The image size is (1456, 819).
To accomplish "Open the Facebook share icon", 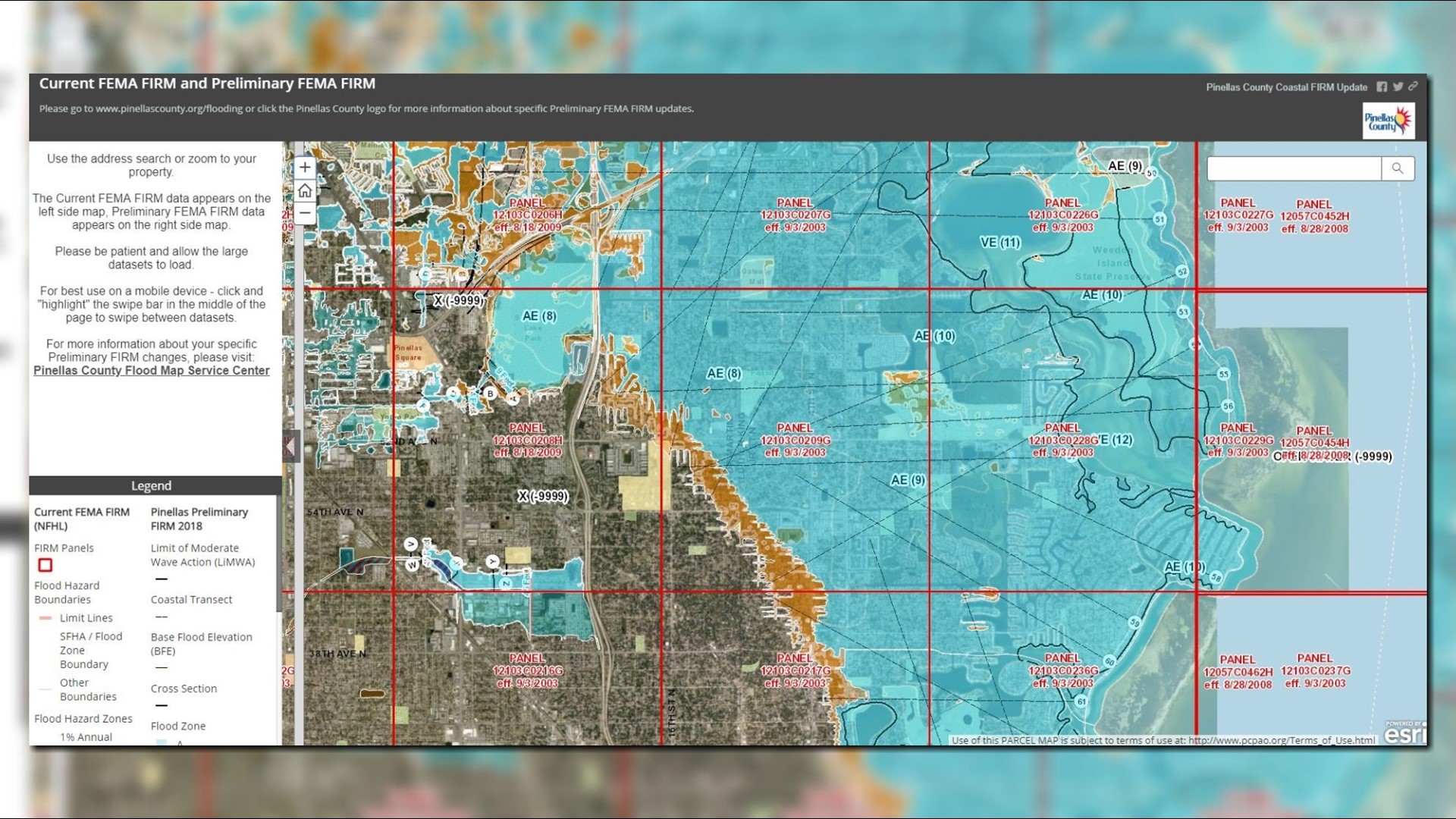I will click(x=1382, y=87).
